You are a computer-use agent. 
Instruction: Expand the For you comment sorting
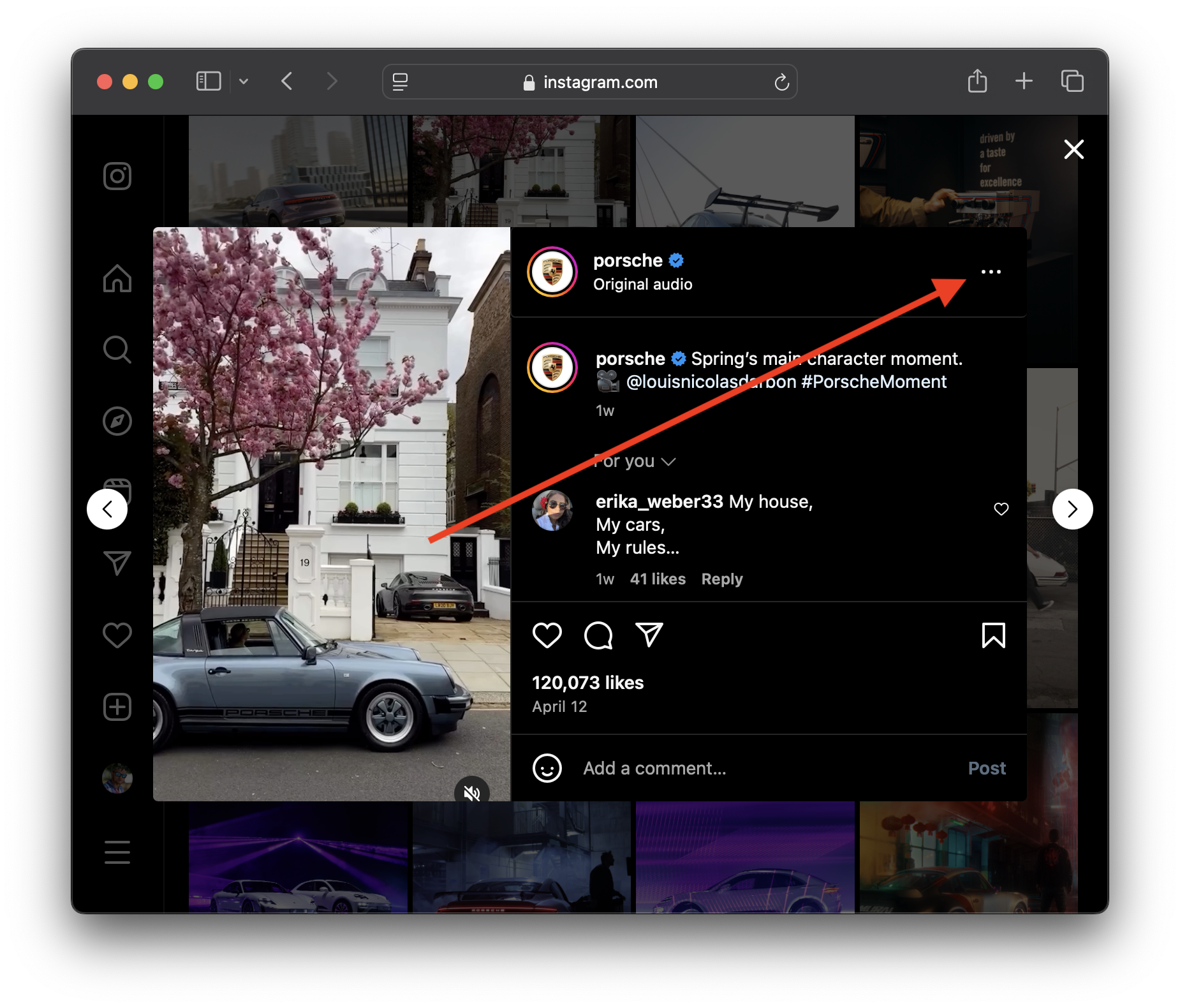635,461
